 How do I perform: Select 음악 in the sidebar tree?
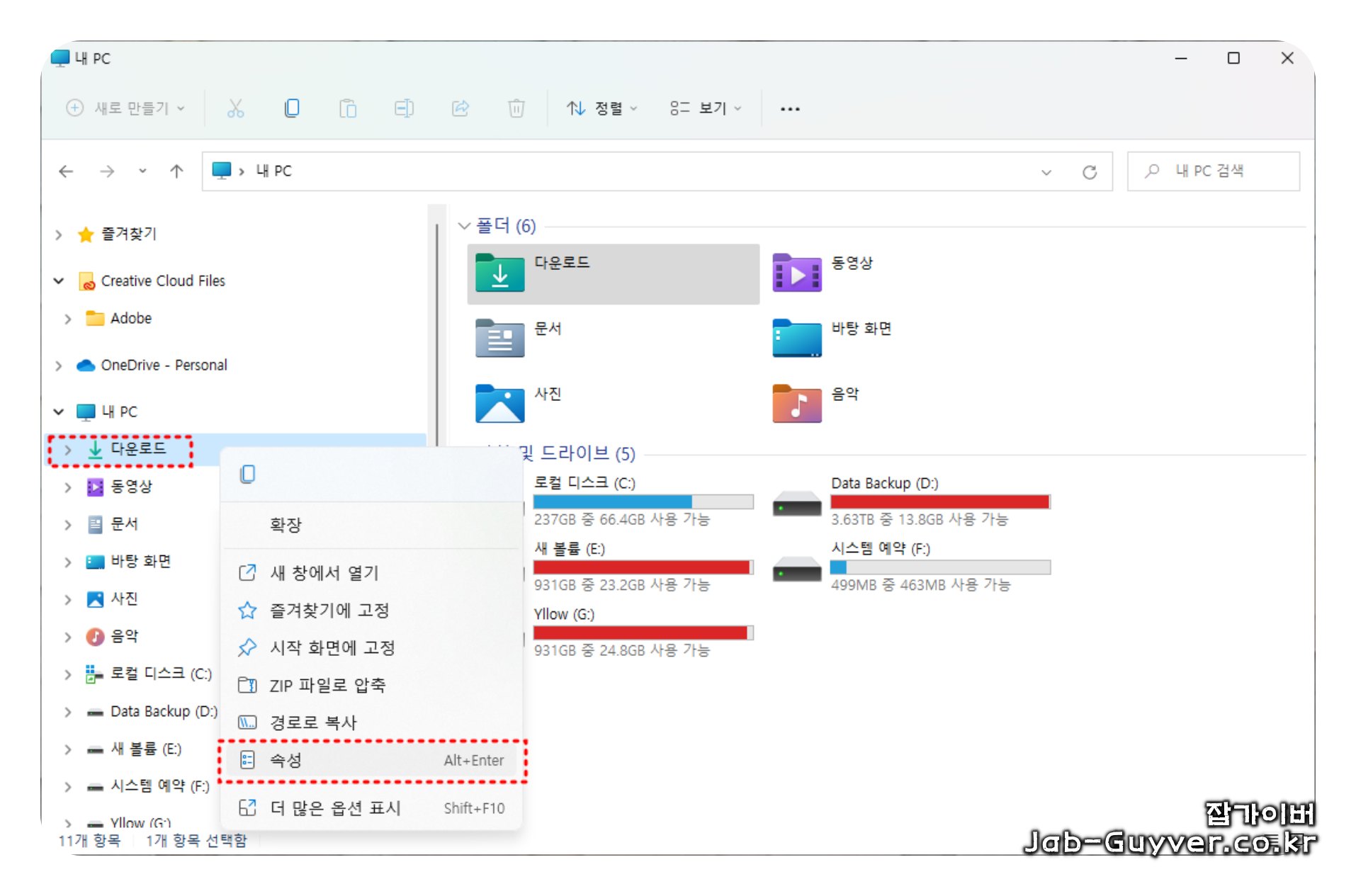click(x=124, y=637)
